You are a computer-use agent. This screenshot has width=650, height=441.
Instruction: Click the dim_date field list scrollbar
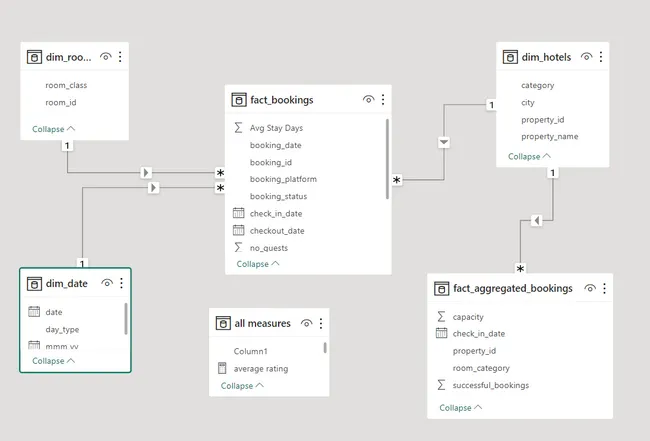[x=126, y=319]
